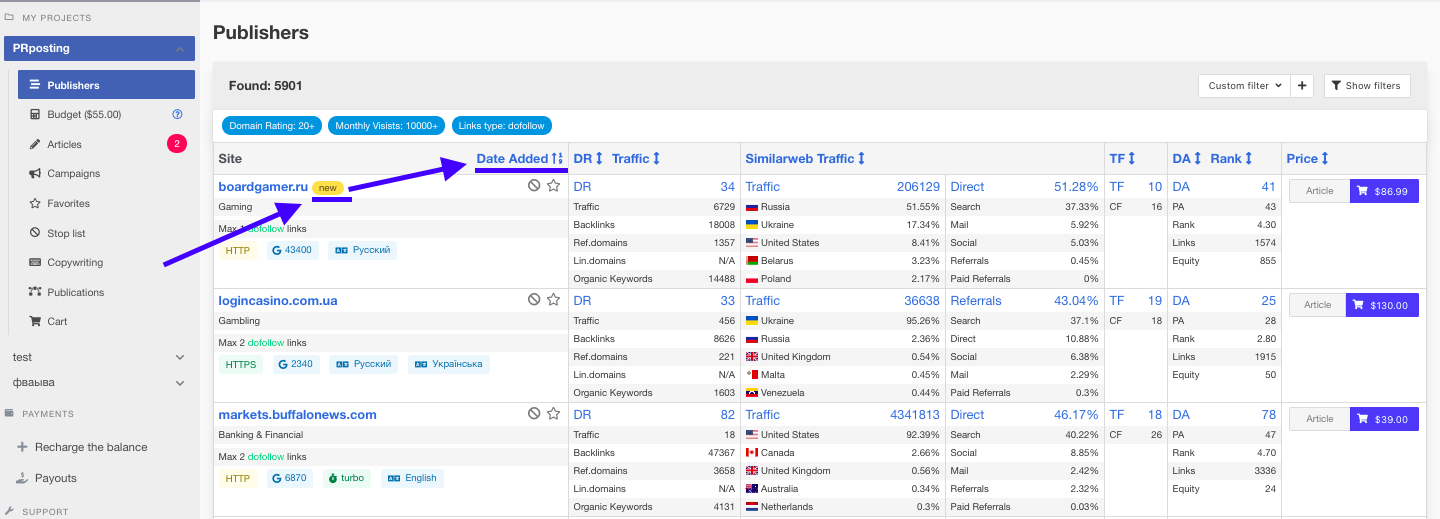Click Article button for logincasino.com.ua
The height and width of the screenshot is (519, 1440).
pyautogui.click(x=1319, y=305)
